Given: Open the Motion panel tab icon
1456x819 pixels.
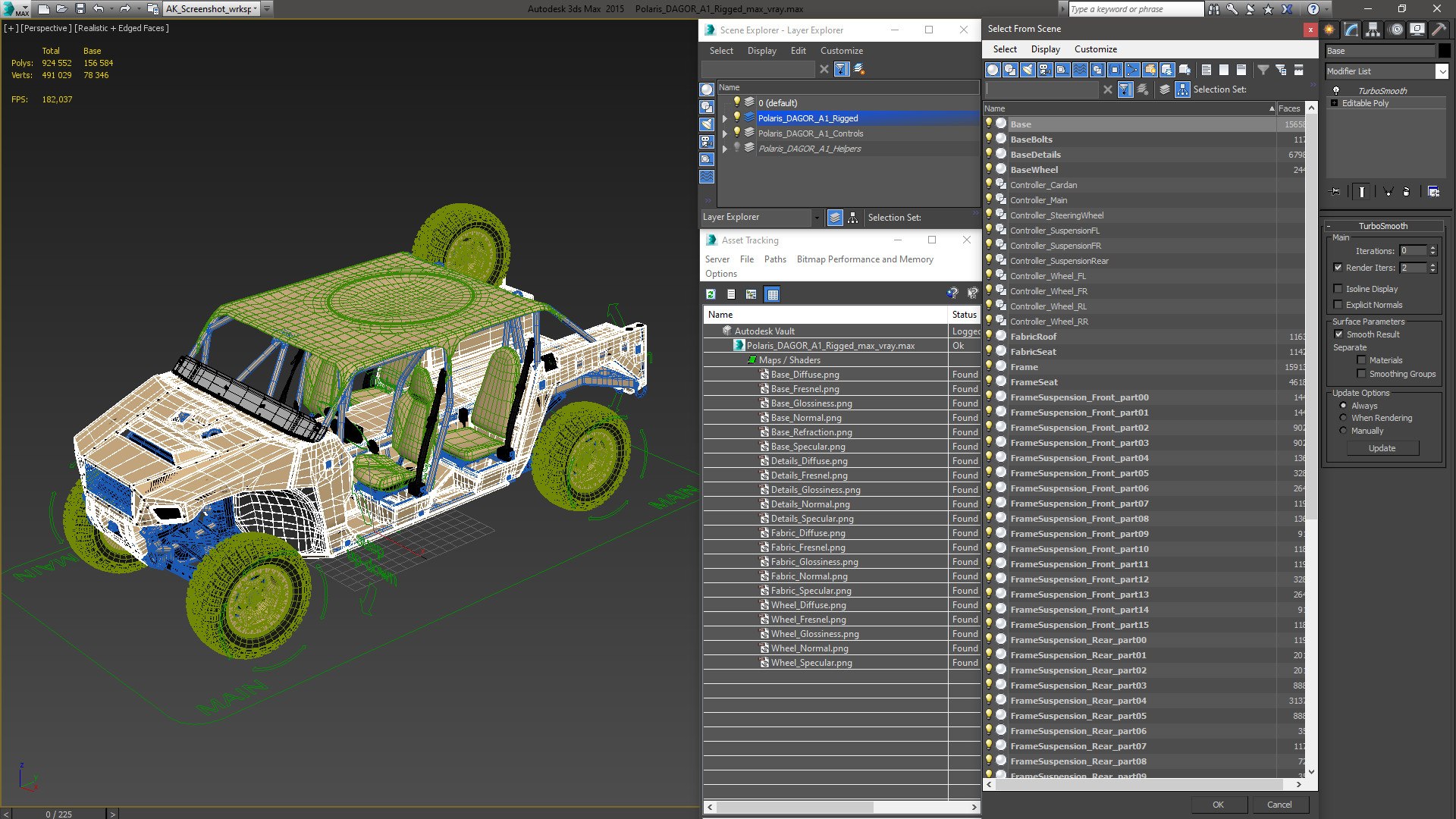Looking at the screenshot, I should point(1396,30).
